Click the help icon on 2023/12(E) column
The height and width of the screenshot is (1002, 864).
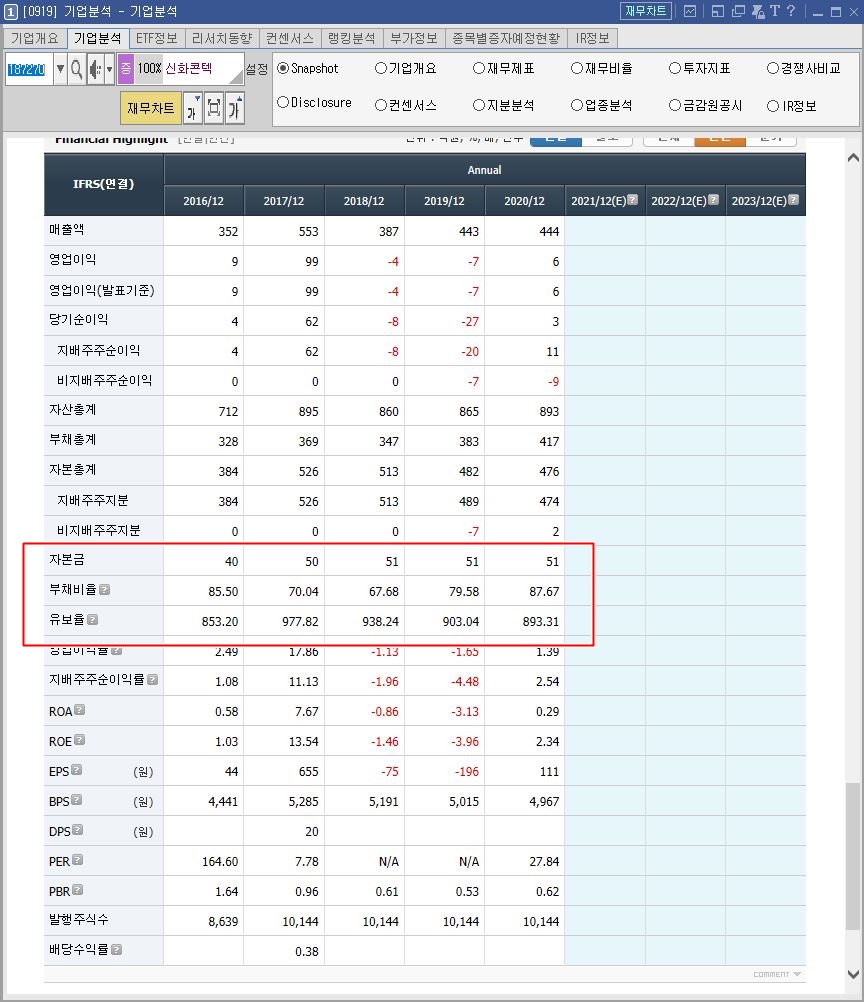pyautogui.click(x=793, y=199)
